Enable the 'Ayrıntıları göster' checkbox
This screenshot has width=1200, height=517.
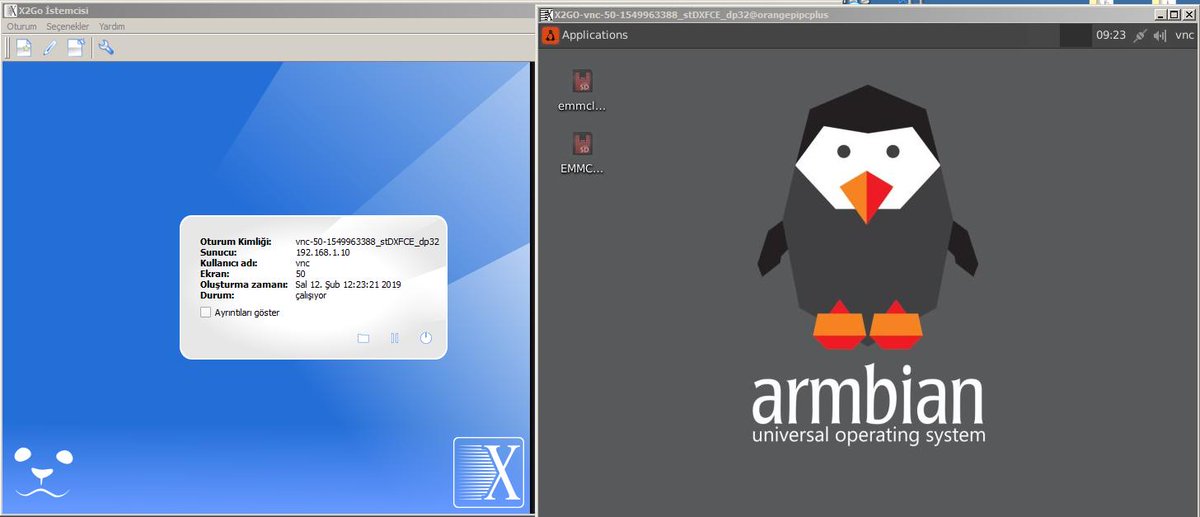(206, 312)
